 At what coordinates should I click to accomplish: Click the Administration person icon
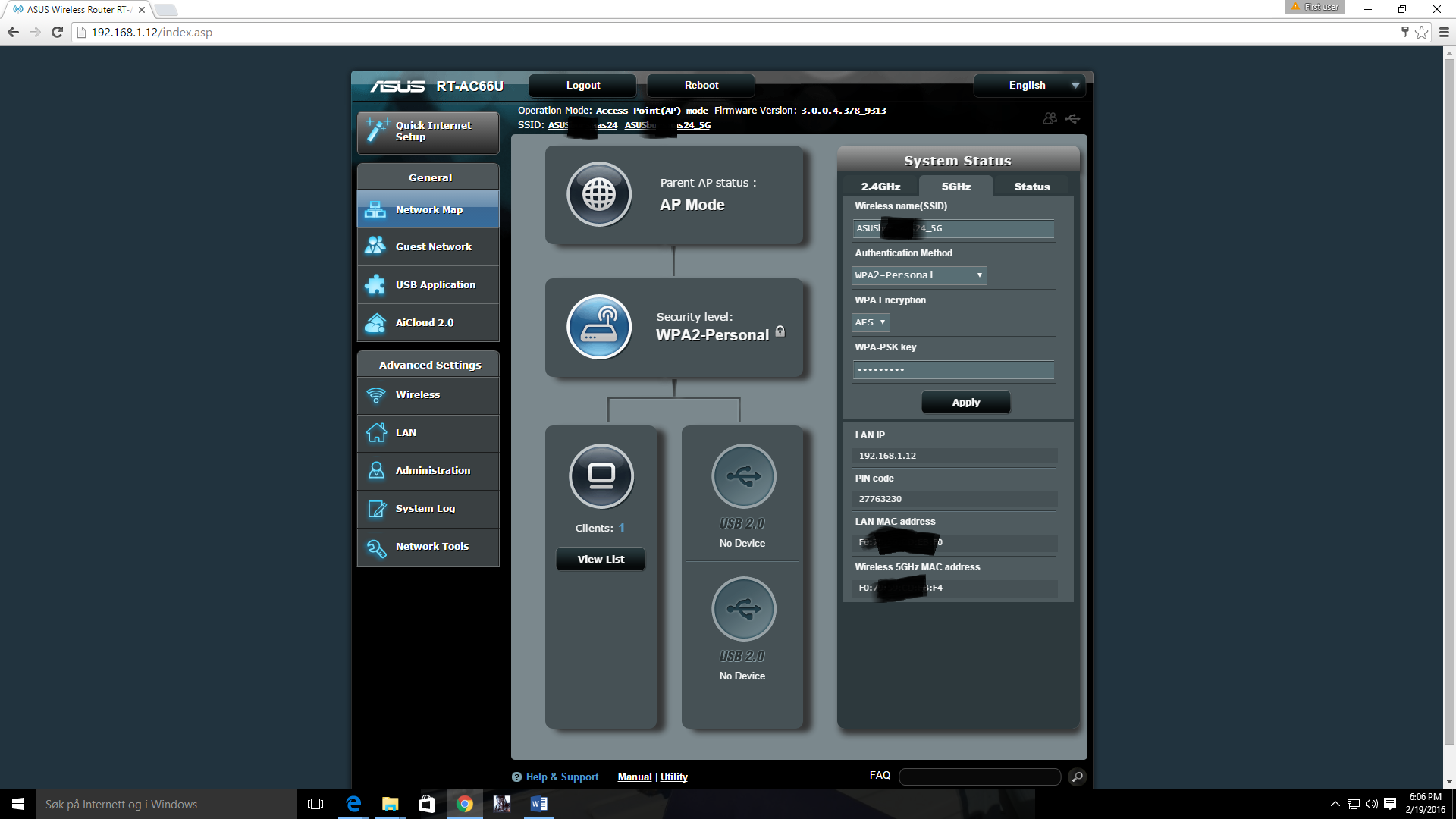click(x=376, y=470)
